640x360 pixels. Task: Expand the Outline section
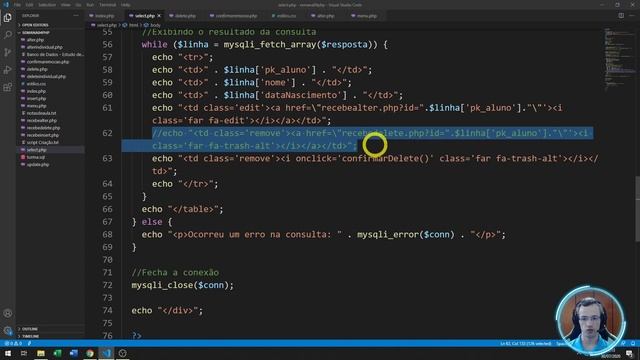pos(29,329)
